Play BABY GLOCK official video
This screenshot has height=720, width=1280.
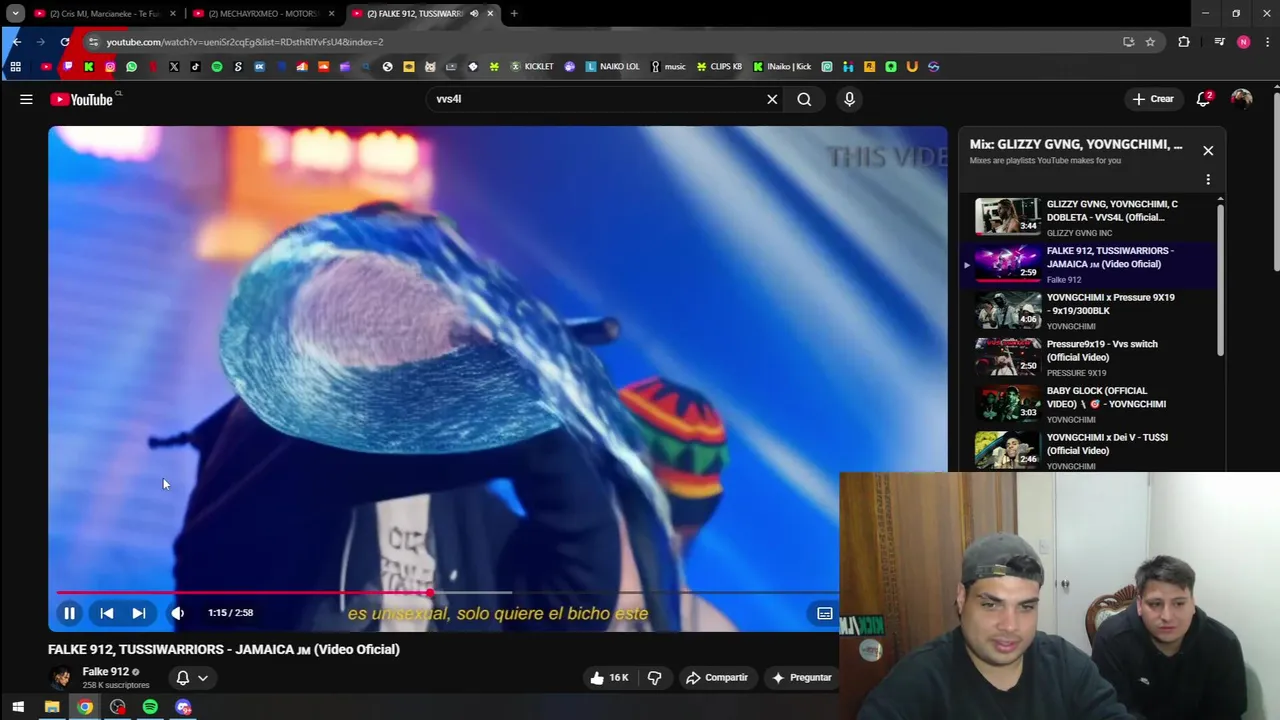pos(1089,404)
